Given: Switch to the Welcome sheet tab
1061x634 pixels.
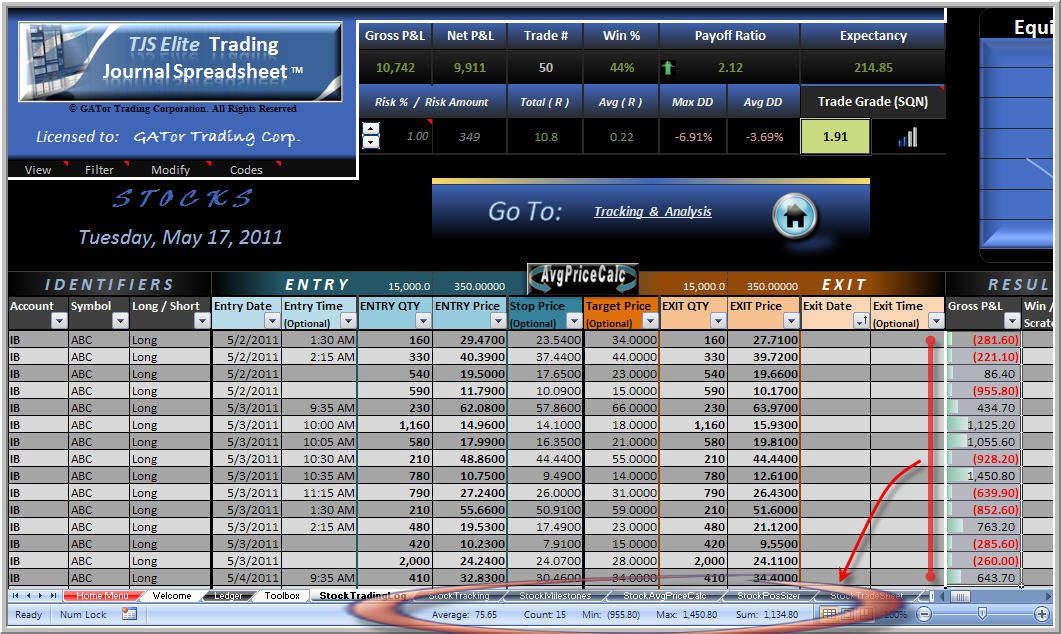Looking at the screenshot, I should (x=172, y=595).
